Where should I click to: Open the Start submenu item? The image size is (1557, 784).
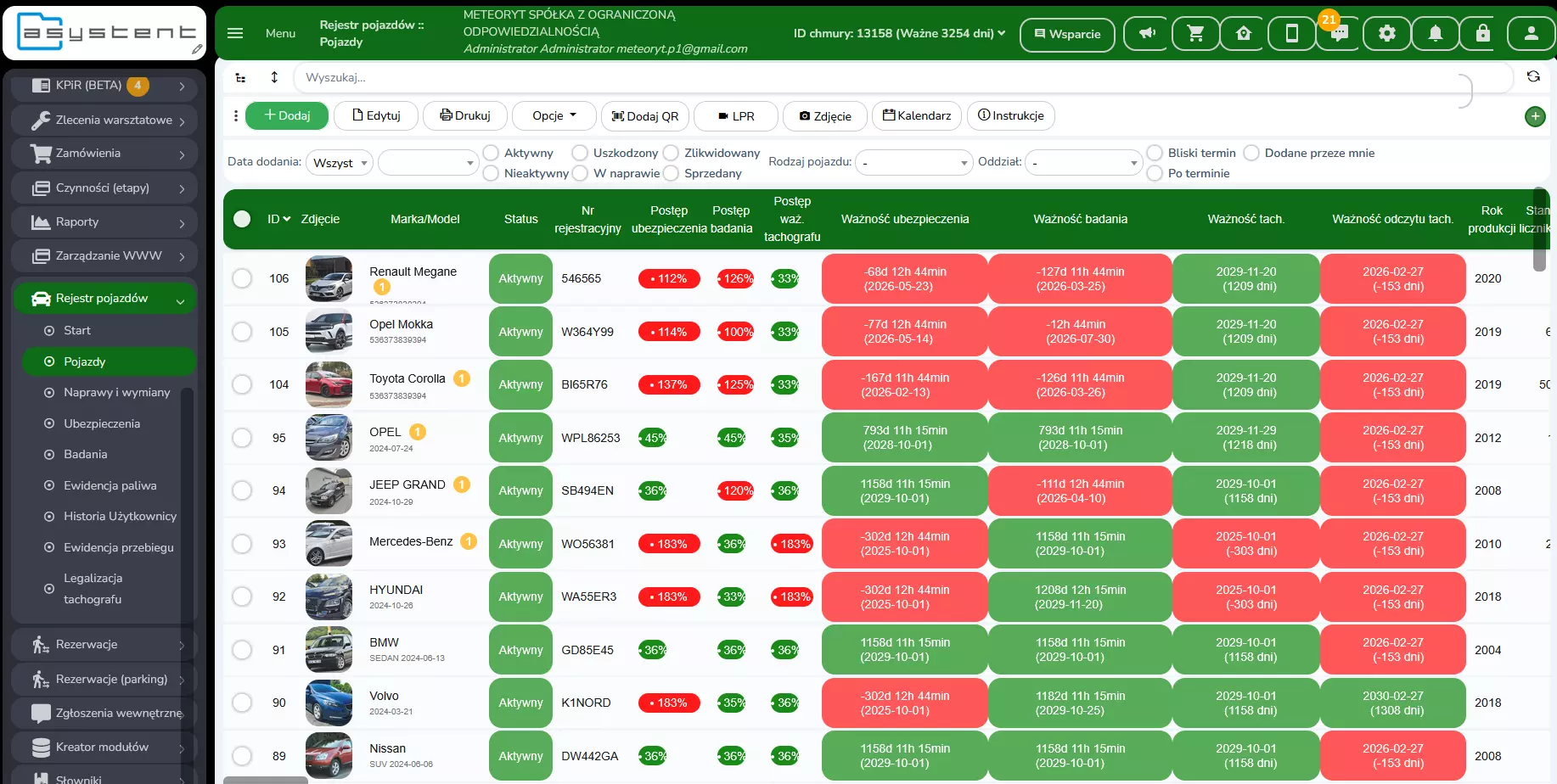(x=76, y=331)
